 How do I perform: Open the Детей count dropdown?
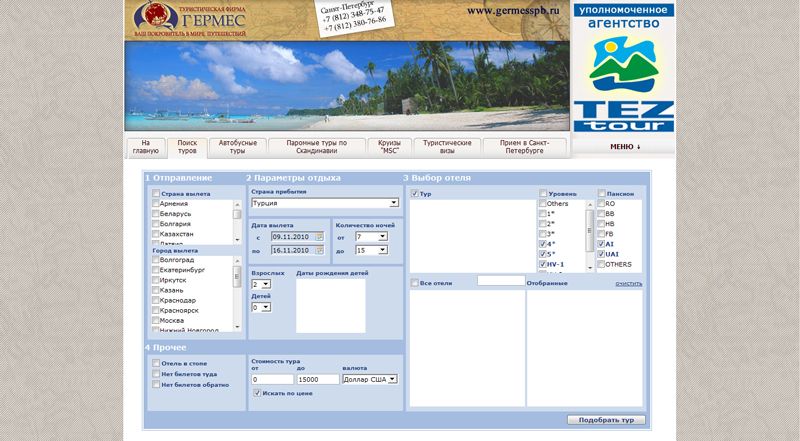[x=261, y=307]
